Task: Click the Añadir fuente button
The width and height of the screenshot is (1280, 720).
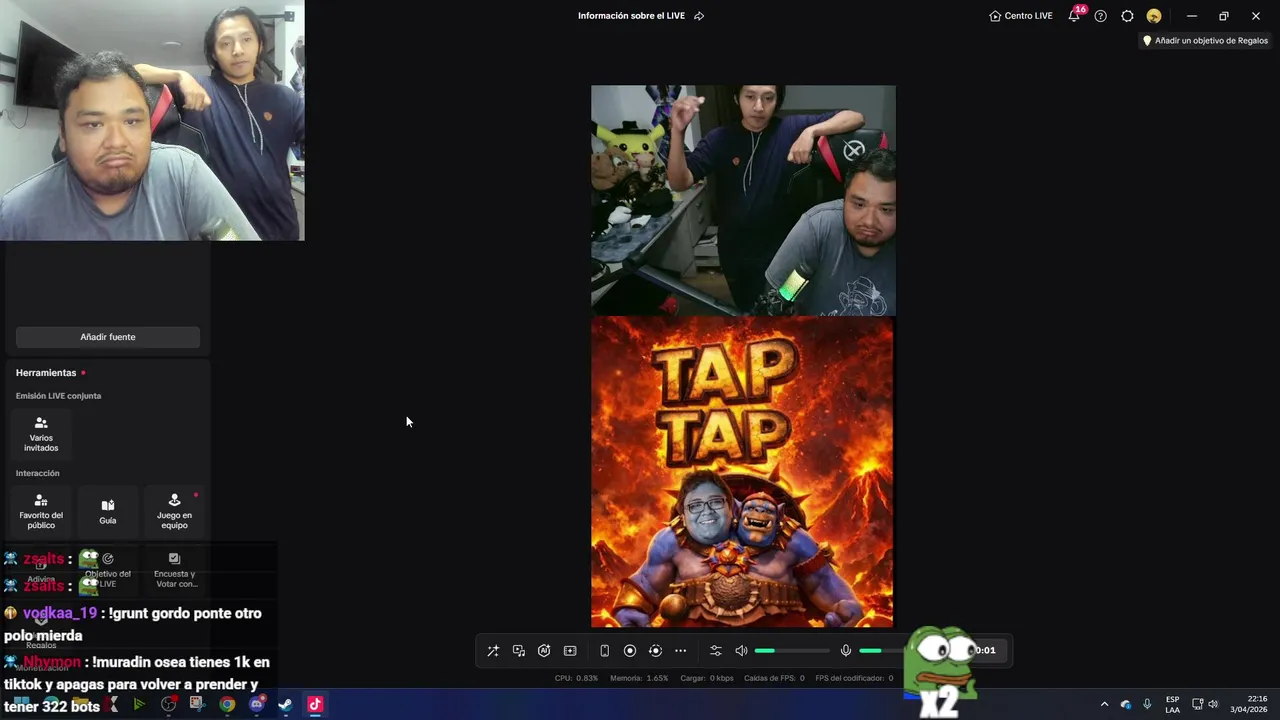Action: tap(108, 337)
